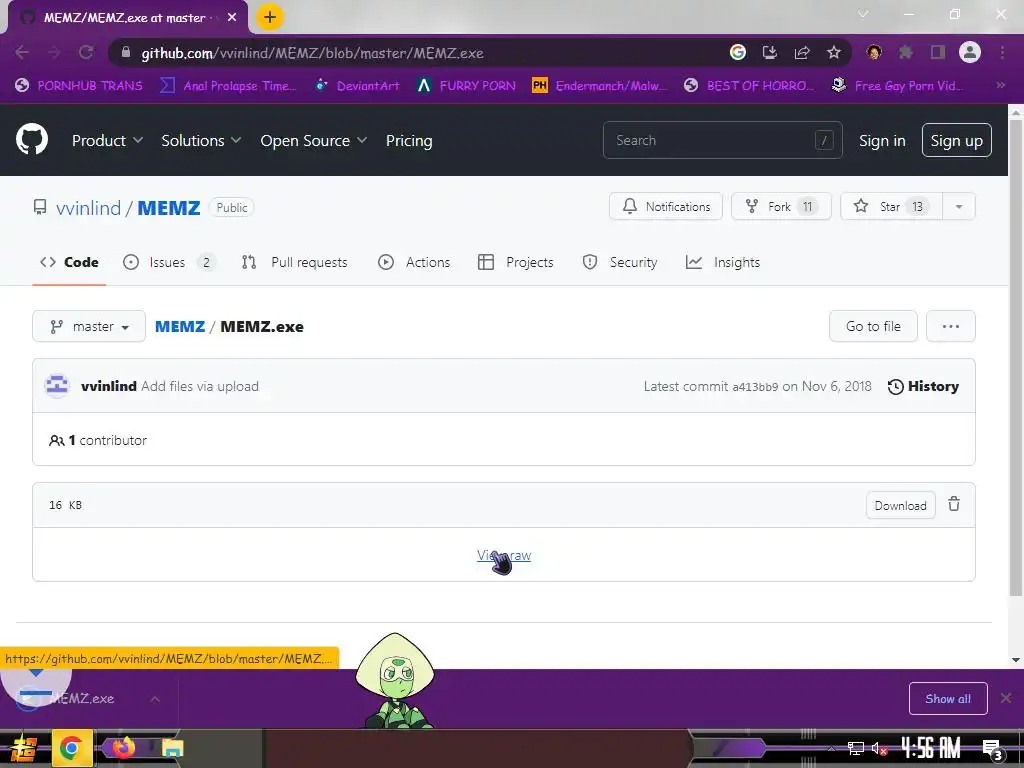Click the View raw link
This screenshot has height=768, width=1024.
click(x=504, y=555)
